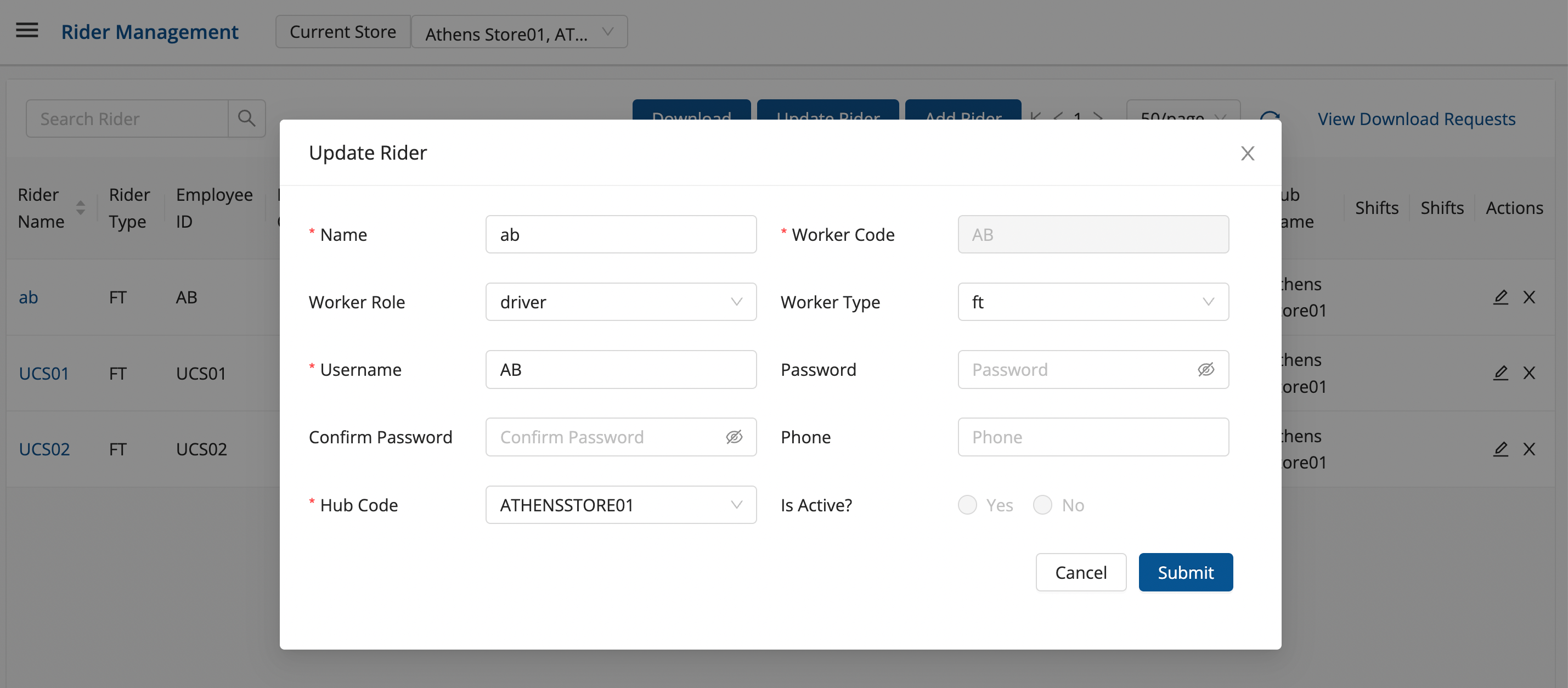Viewport: 1568px width, 688px height.
Task: Click the Cancel button
Action: point(1080,572)
